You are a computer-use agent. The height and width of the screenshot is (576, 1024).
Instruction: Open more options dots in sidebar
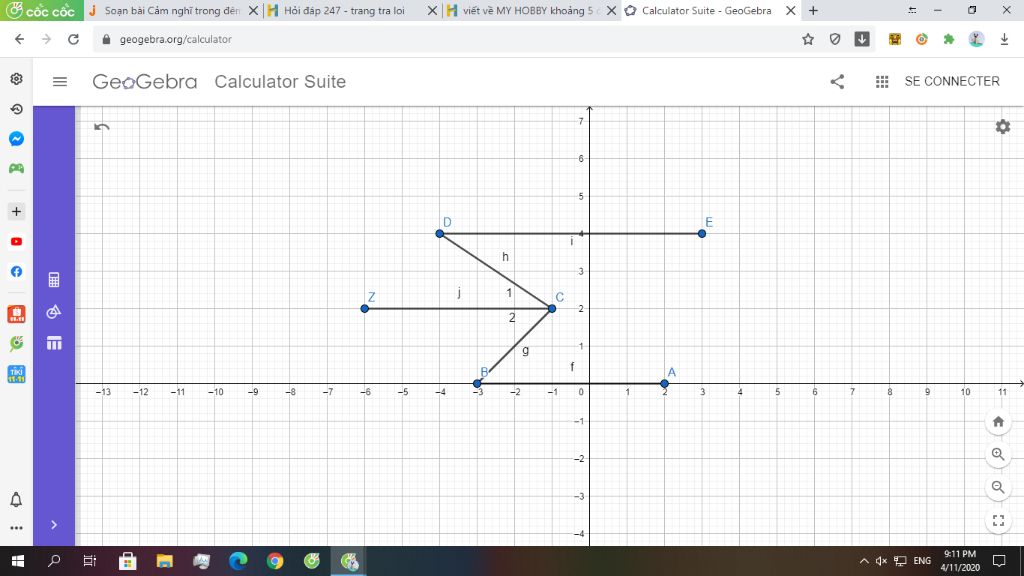16,528
